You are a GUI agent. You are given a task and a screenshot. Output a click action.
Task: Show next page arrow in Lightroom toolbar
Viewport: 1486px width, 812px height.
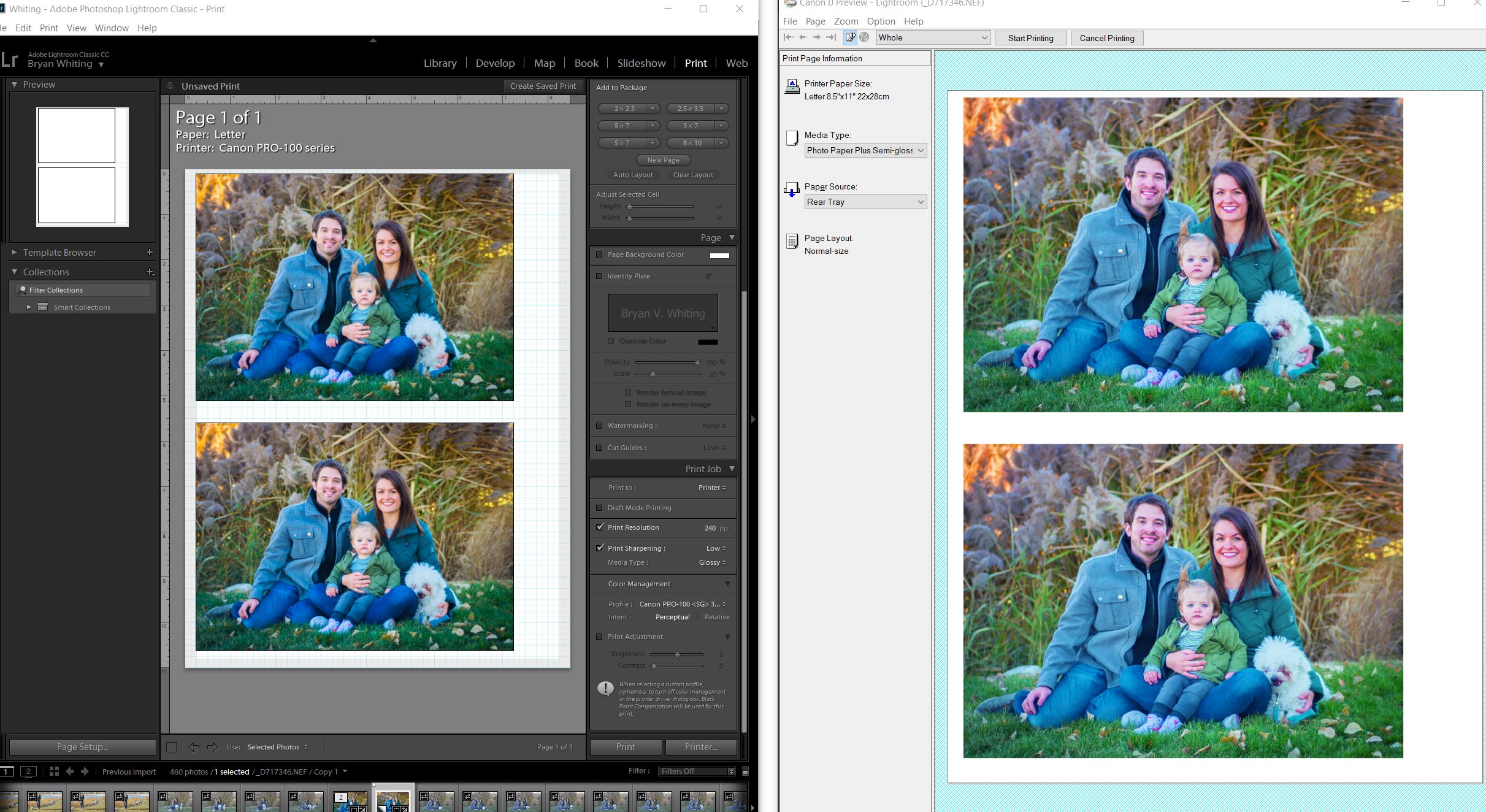tap(212, 747)
